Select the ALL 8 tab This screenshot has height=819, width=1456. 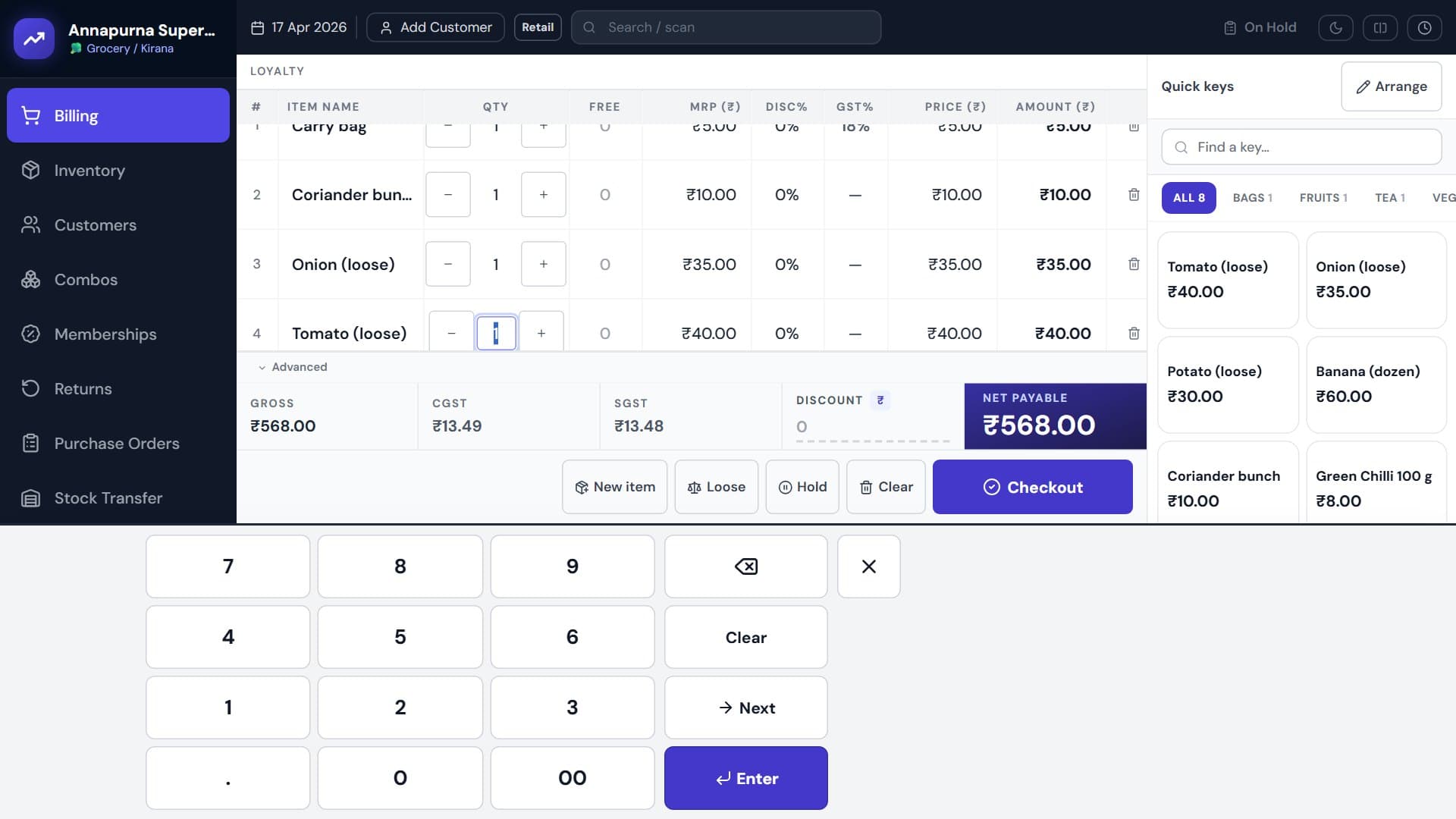[x=1189, y=198]
